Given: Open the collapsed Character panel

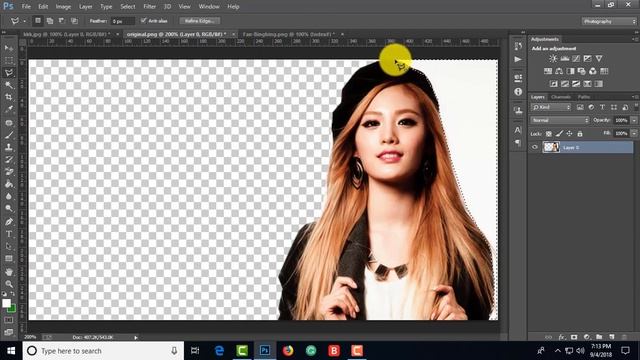Looking at the screenshot, I should pyautogui.click(x=518, y=130).
